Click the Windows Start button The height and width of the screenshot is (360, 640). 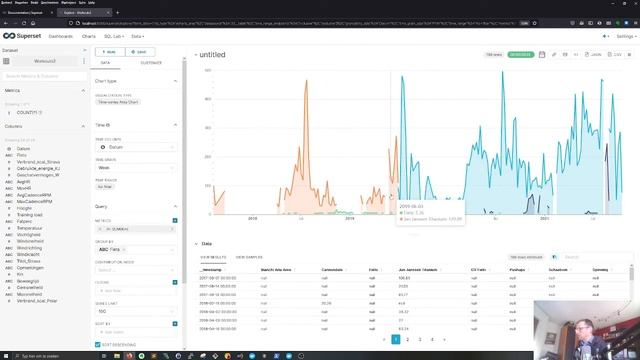[6, 356]
